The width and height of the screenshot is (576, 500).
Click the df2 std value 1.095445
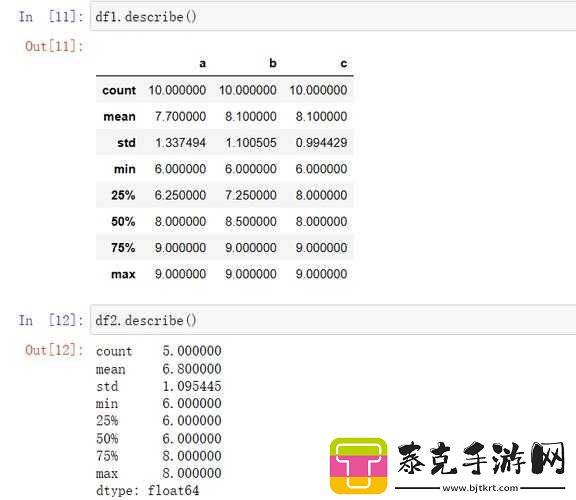192,386
